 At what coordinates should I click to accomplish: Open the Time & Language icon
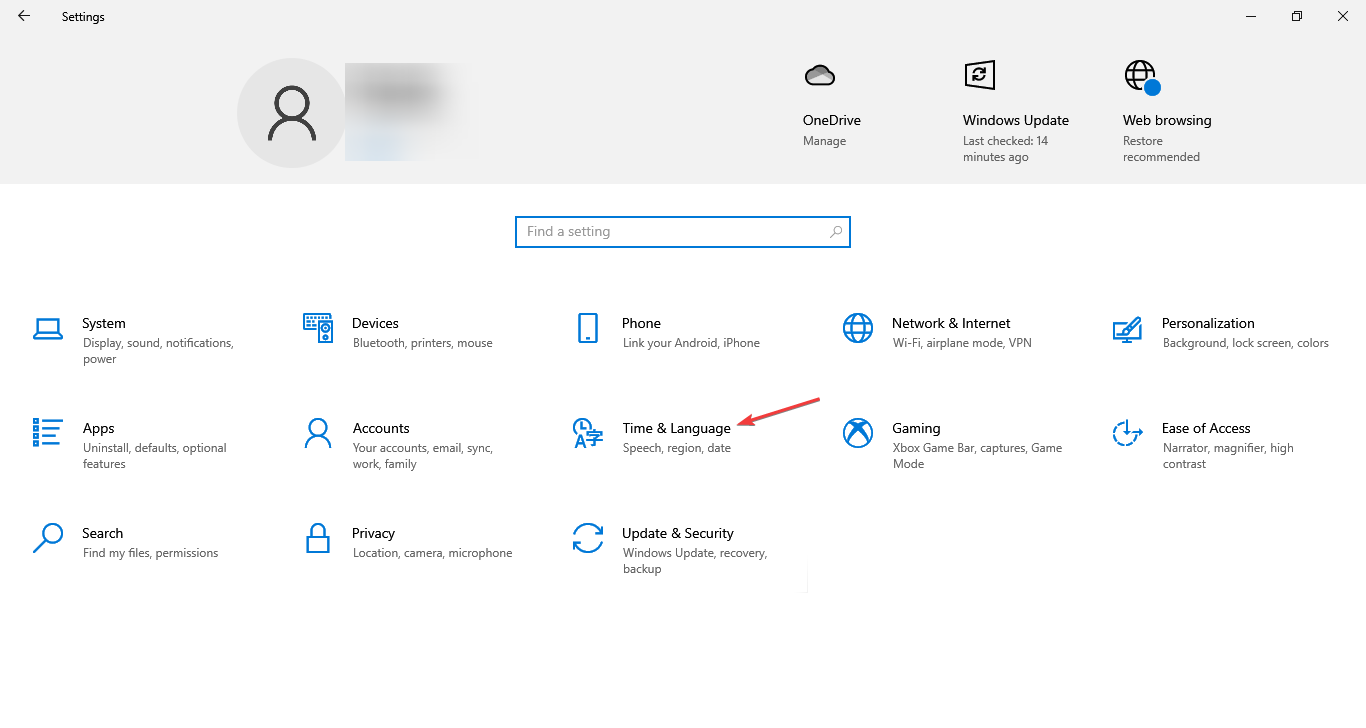click(588, 433)
